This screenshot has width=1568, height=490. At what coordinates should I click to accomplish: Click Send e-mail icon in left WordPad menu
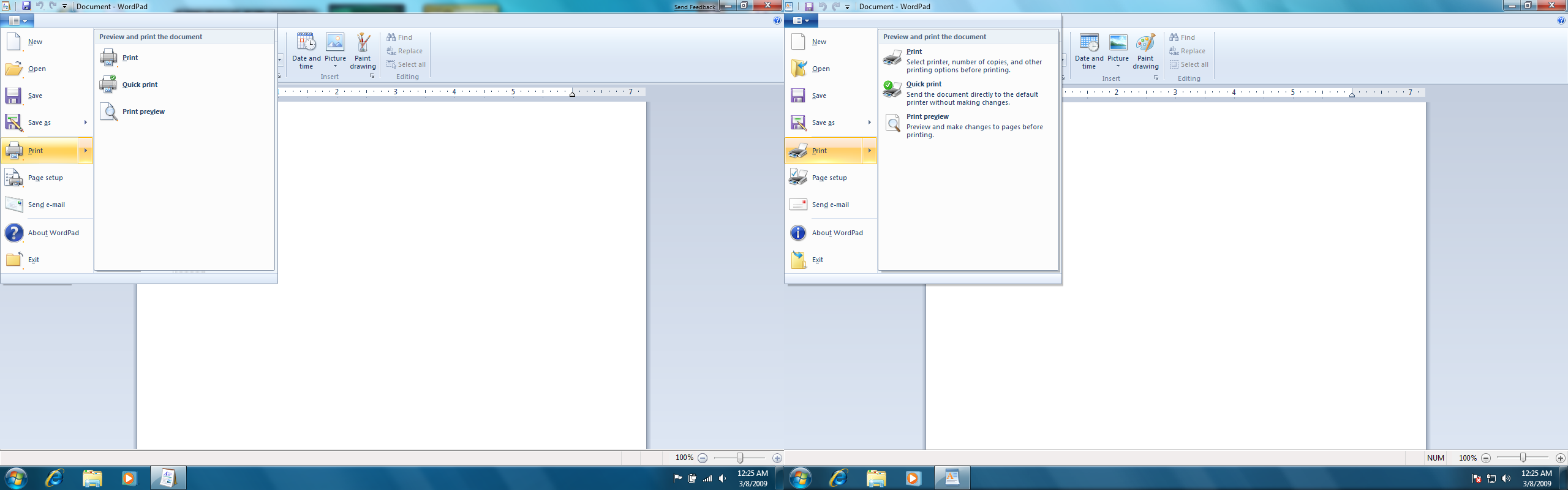13,205
